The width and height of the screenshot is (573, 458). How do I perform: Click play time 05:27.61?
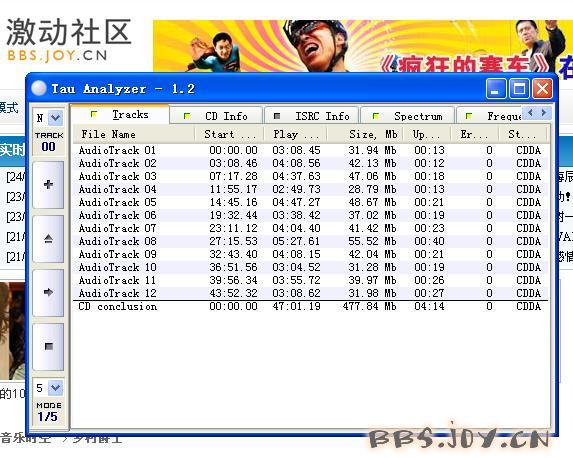(296, 241)
